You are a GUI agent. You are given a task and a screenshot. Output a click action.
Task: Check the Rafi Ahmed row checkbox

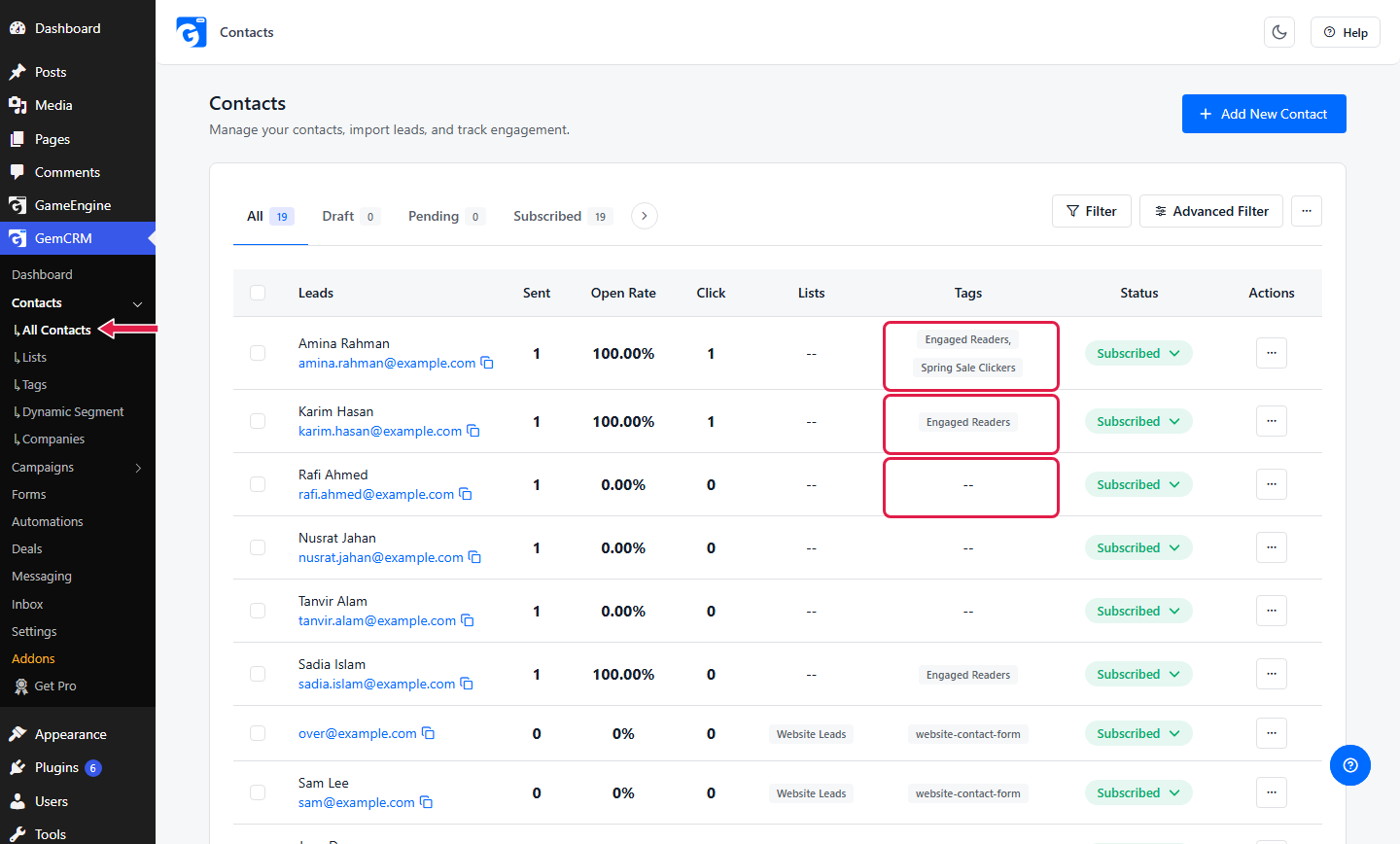click(258, 484)
